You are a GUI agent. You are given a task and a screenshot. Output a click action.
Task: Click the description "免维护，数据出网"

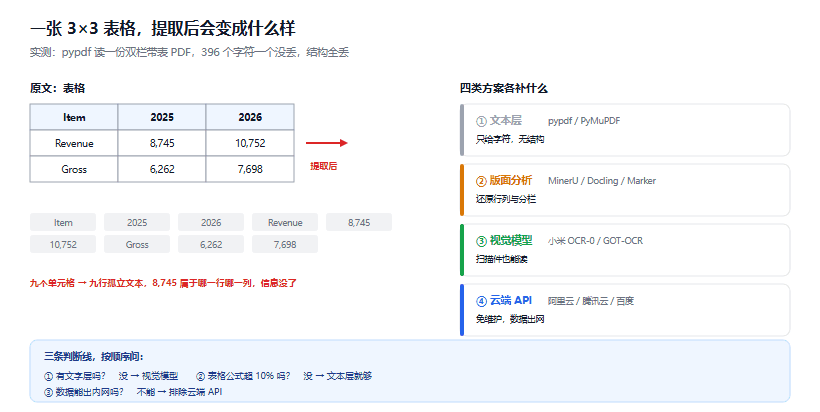tap(510, 319)
